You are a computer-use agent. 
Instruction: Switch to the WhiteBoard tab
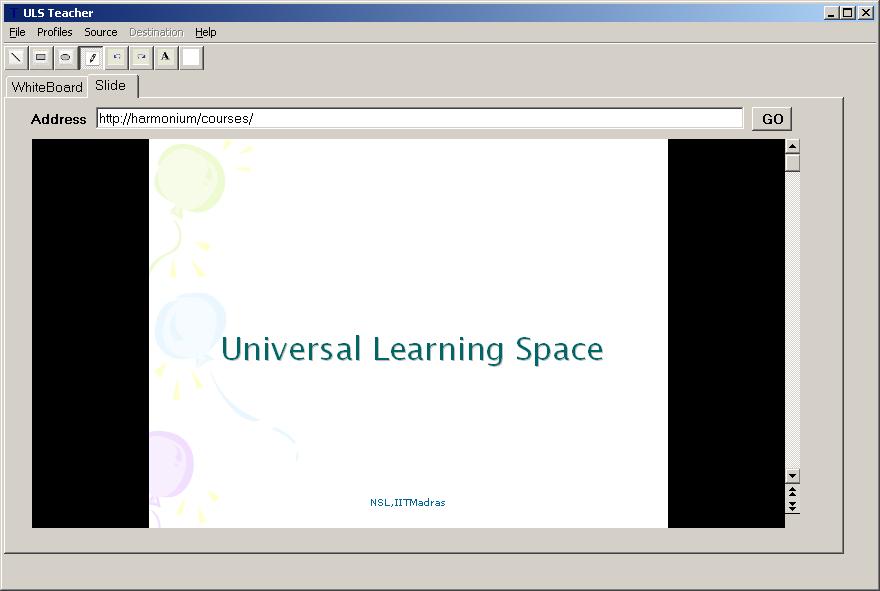pos(47,87)
